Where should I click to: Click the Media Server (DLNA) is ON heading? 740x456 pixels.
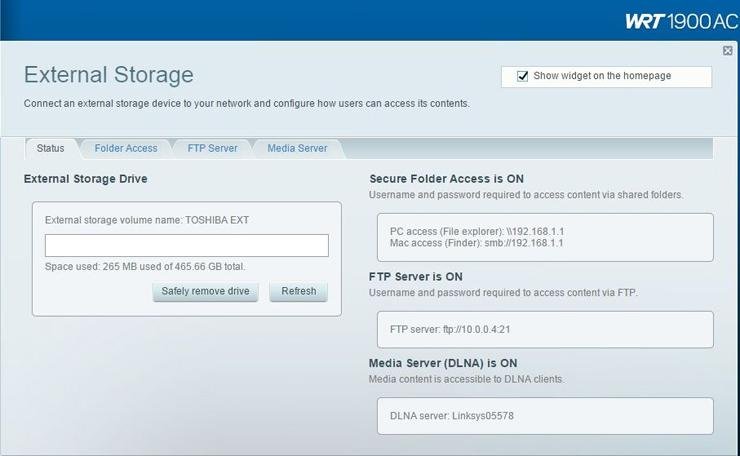(443, 363)
